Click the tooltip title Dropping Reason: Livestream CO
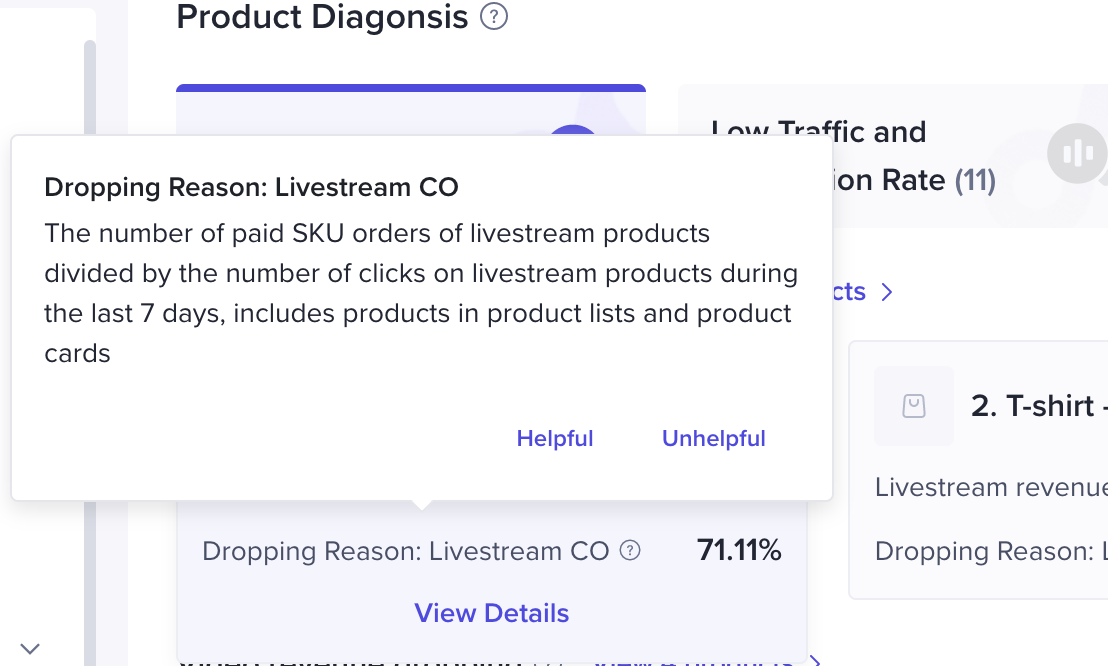 (x=251, y=187)
